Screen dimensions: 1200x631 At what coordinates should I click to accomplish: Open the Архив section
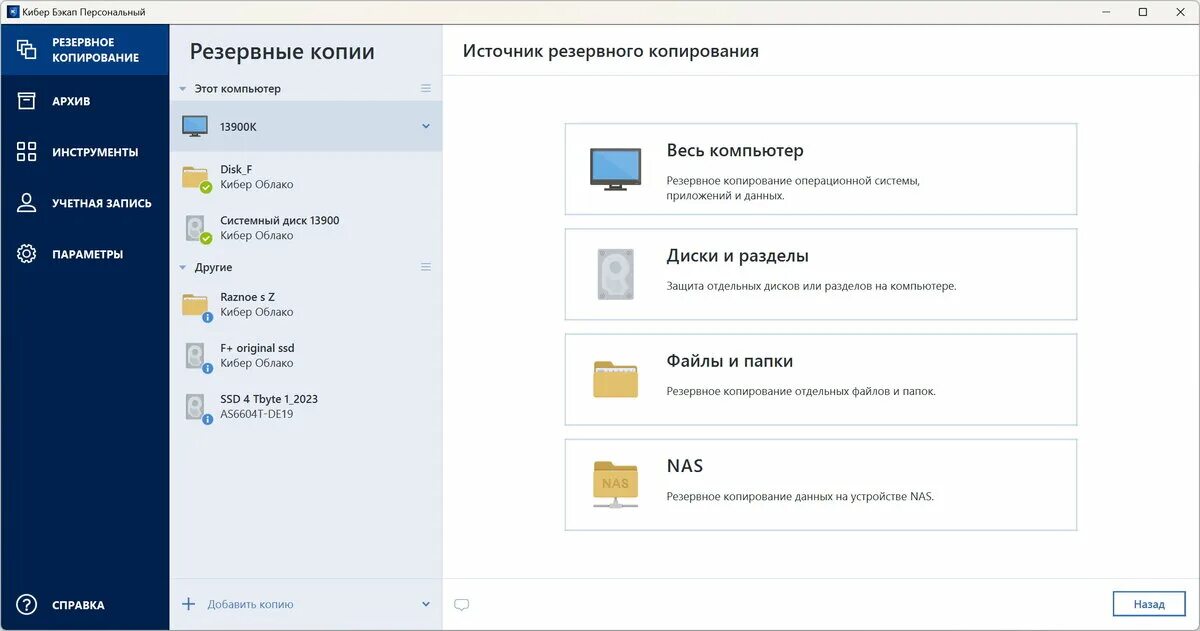(x=85, y=101)
